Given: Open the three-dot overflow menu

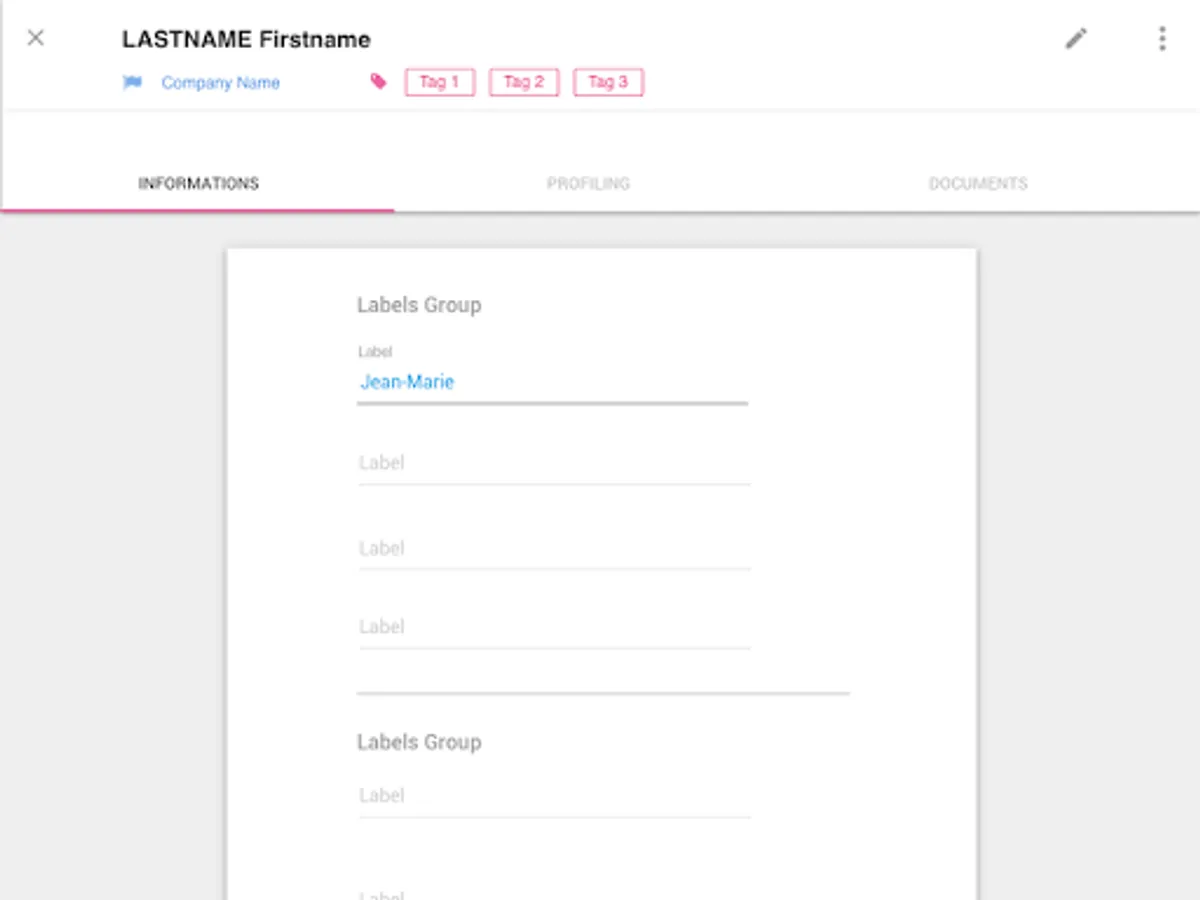Looking at the screenshot, I should pyautogui.click(x=1162, y=38).
